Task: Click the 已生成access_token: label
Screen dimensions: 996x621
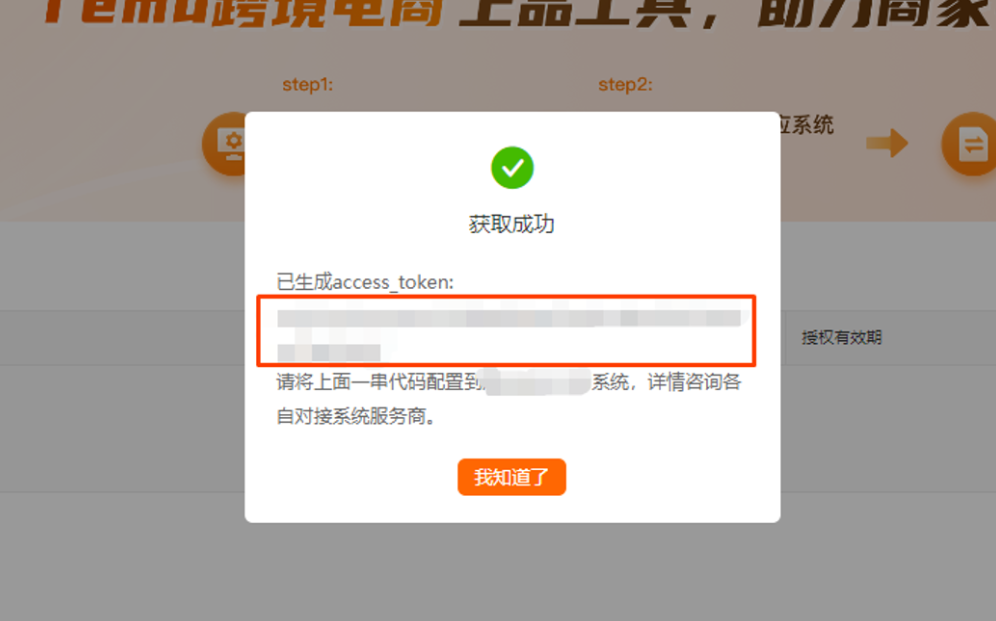Action: pyautogui.click(x=365, y=281)
